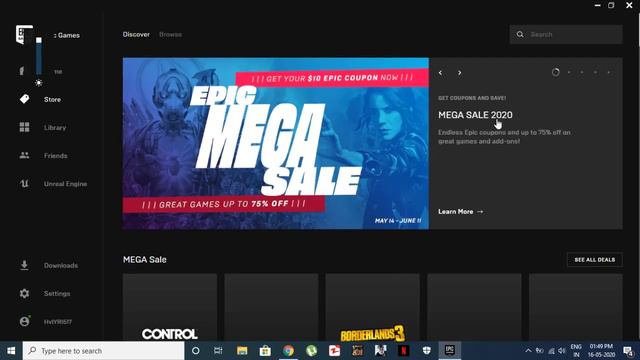The height and width of the screenshot is (360, 640).
Task: Click the SEE ALL DEALS button
Action: [x=595, y=260]
